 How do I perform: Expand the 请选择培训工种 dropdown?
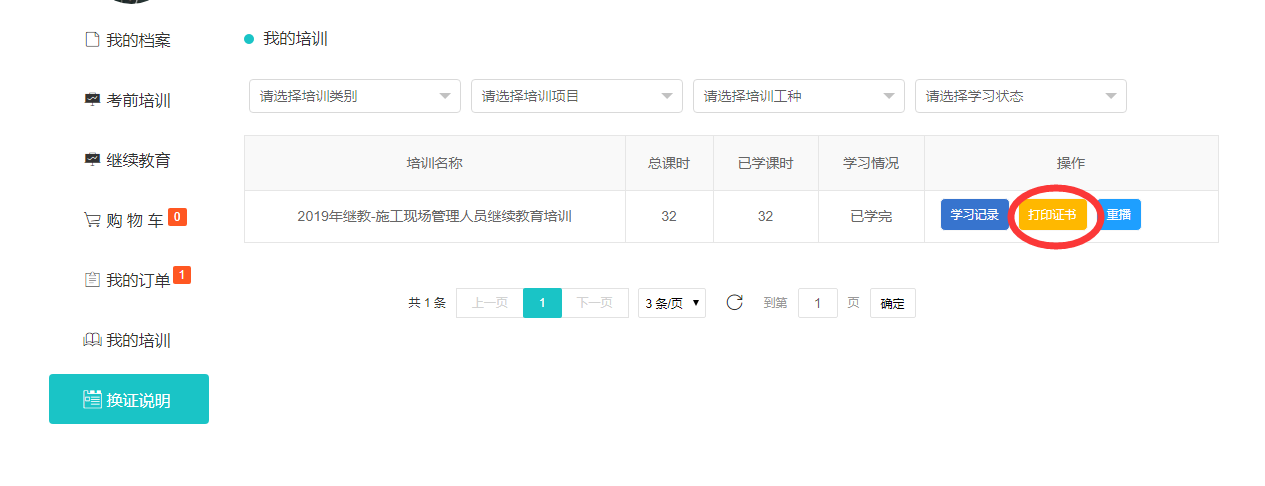pos(798,96)
